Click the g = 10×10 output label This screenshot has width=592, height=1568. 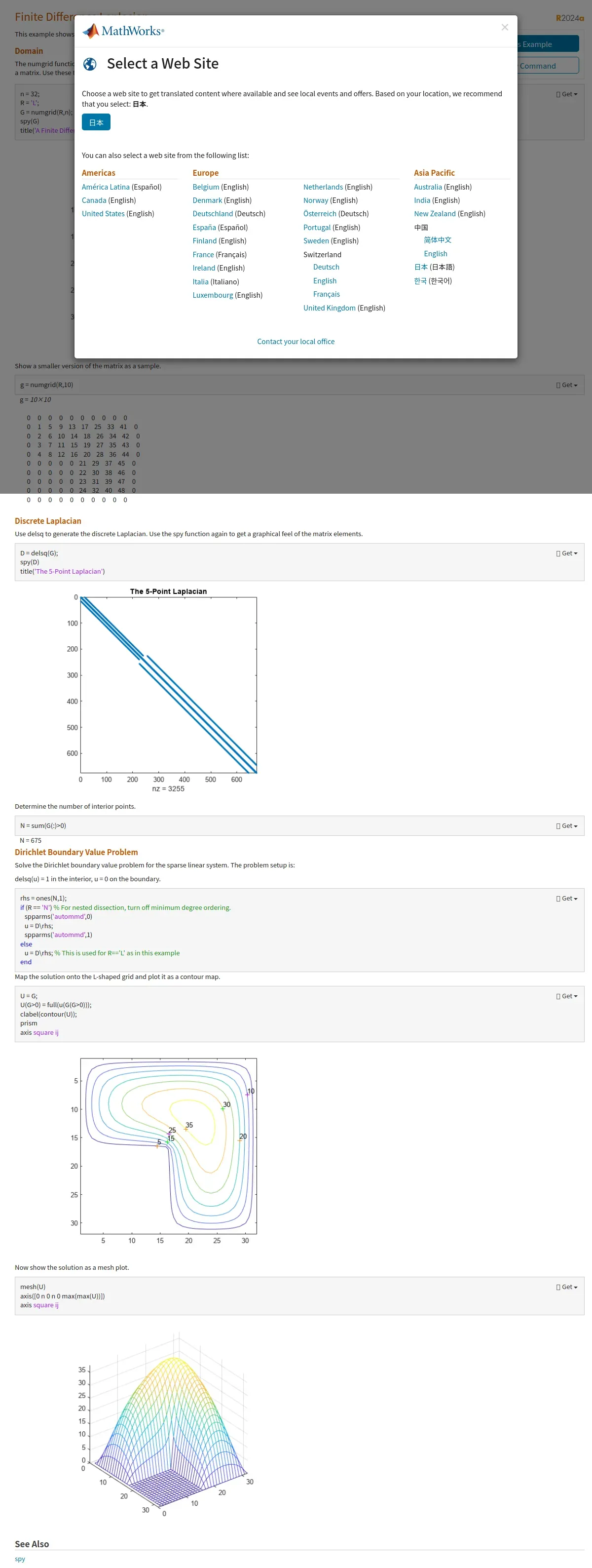click(x=36, y=400)
